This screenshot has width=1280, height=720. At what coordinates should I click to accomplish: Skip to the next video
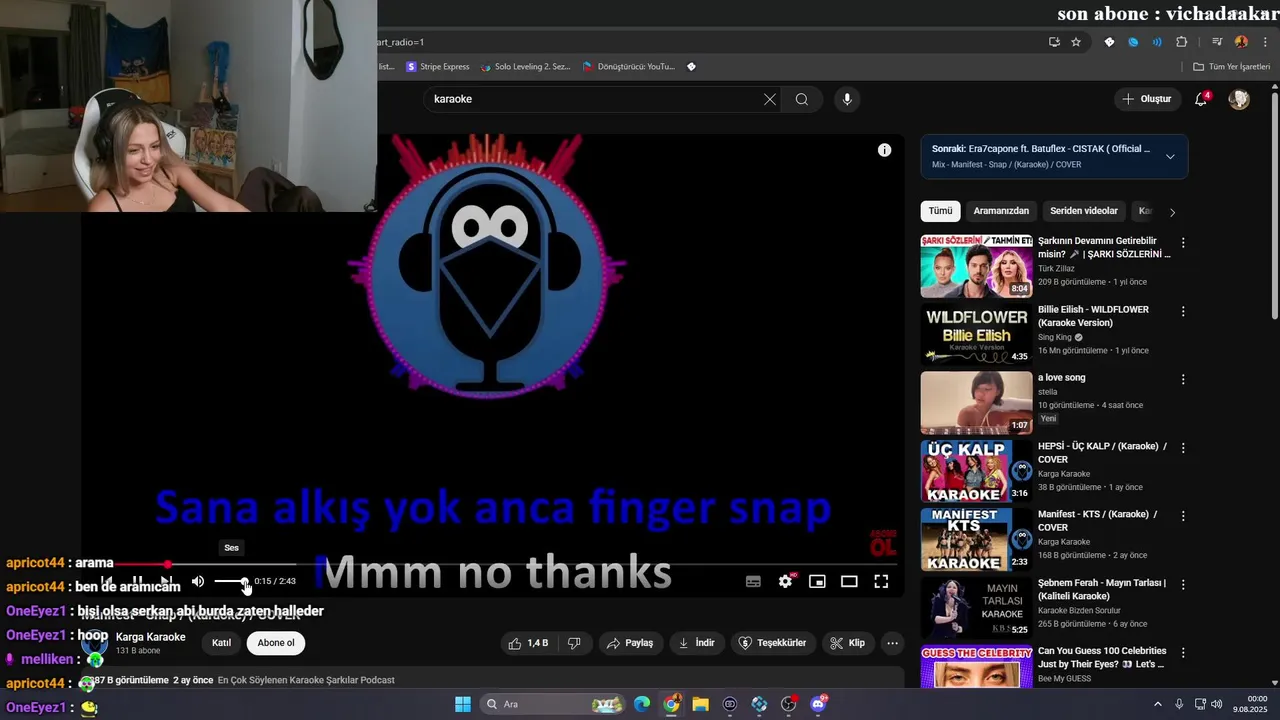pos(166,581)
